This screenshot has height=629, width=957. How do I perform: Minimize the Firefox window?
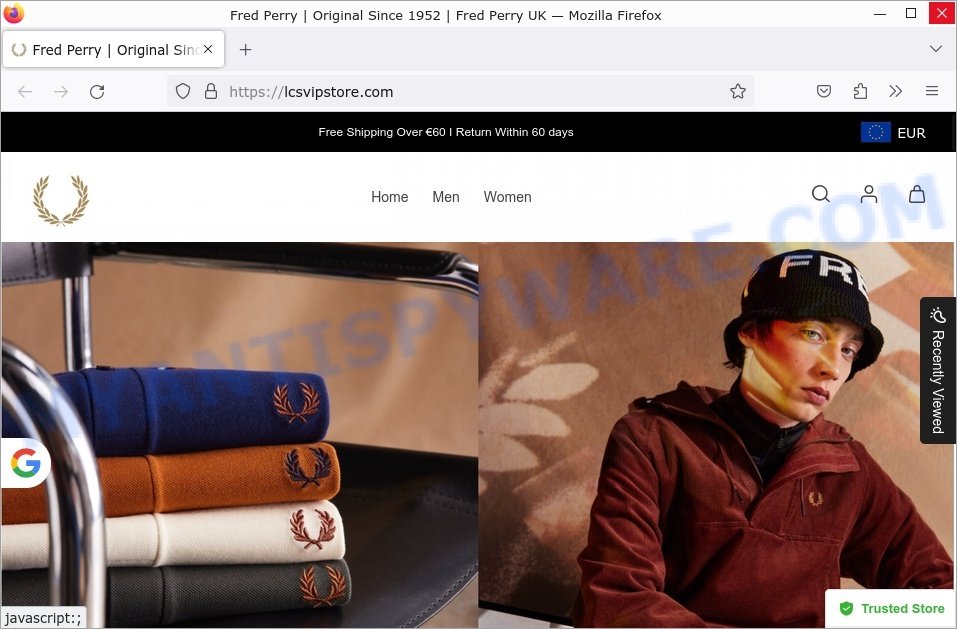click(879, 13)
